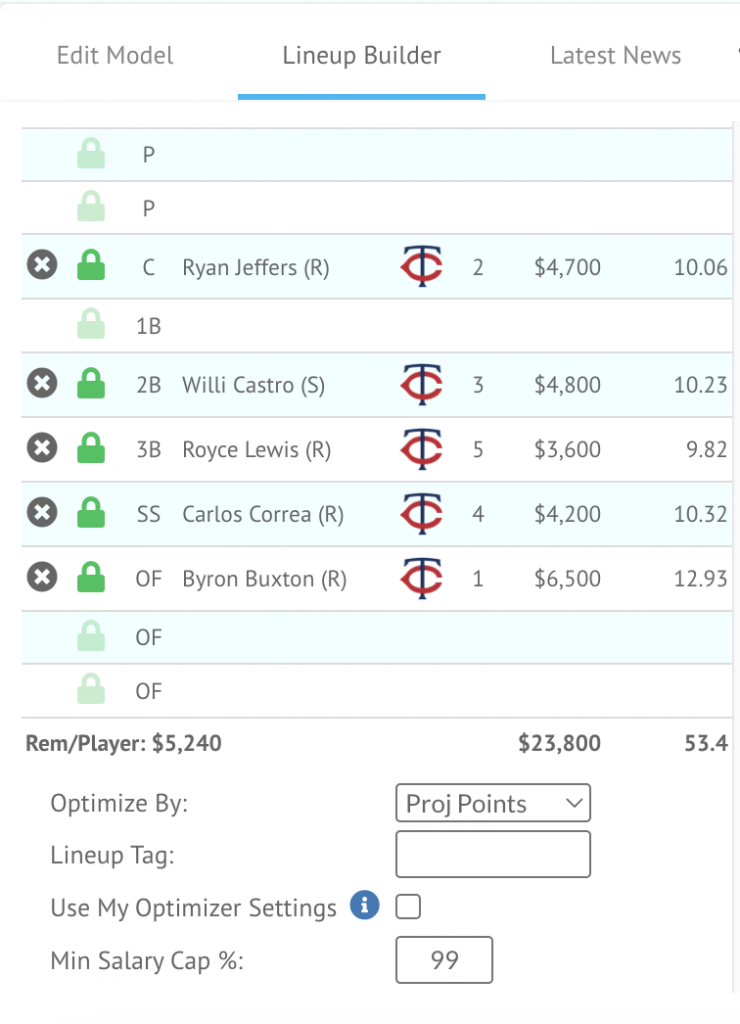
Task: Click the lock icon on first P slot
Action: pyautogui.click(x=91, y=153)
